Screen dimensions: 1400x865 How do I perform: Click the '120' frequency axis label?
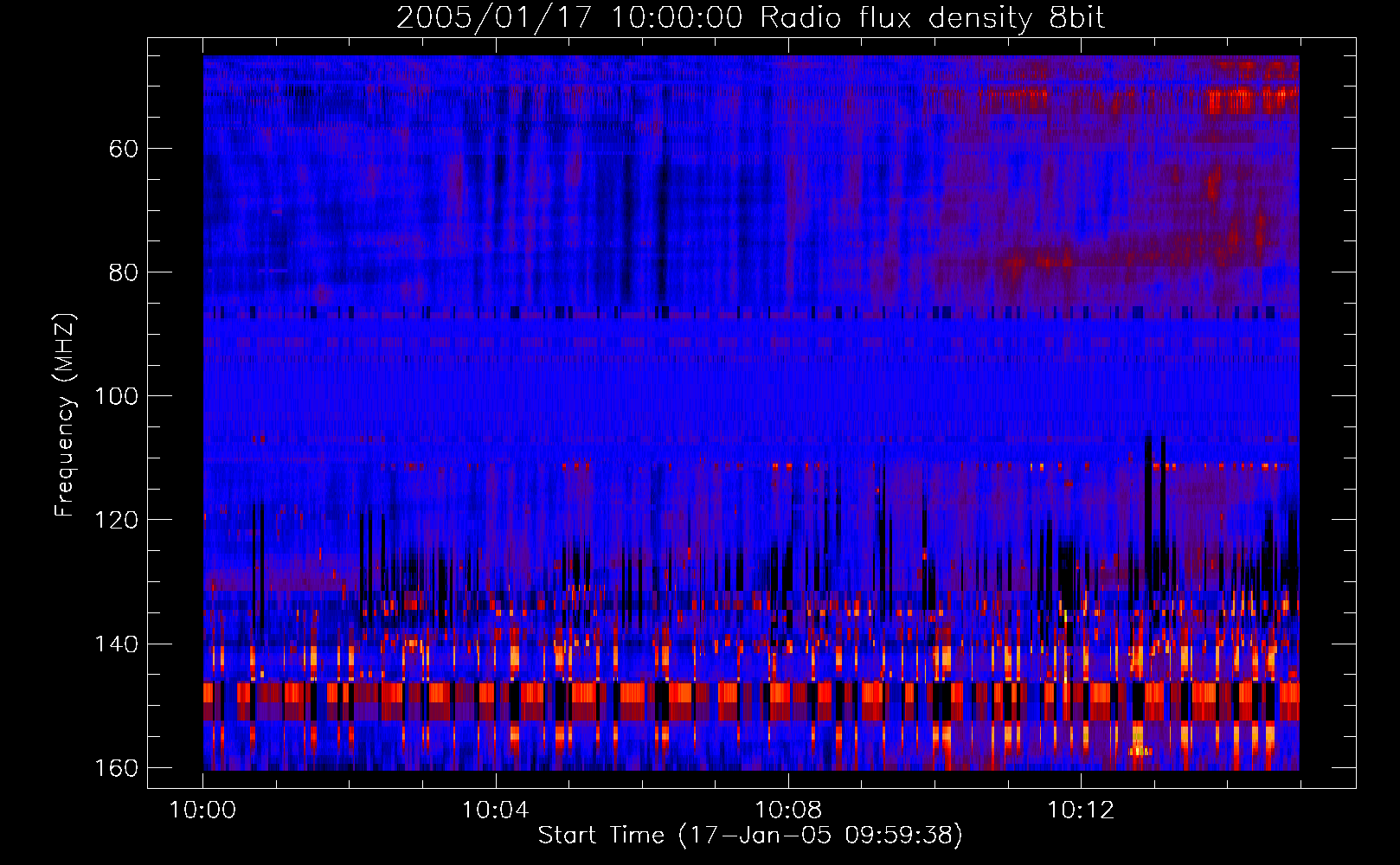[116, 520]
